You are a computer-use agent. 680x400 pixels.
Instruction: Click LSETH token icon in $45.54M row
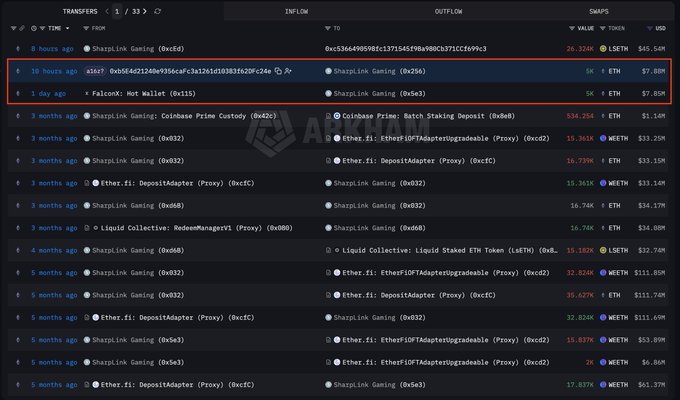click(603, 49)
